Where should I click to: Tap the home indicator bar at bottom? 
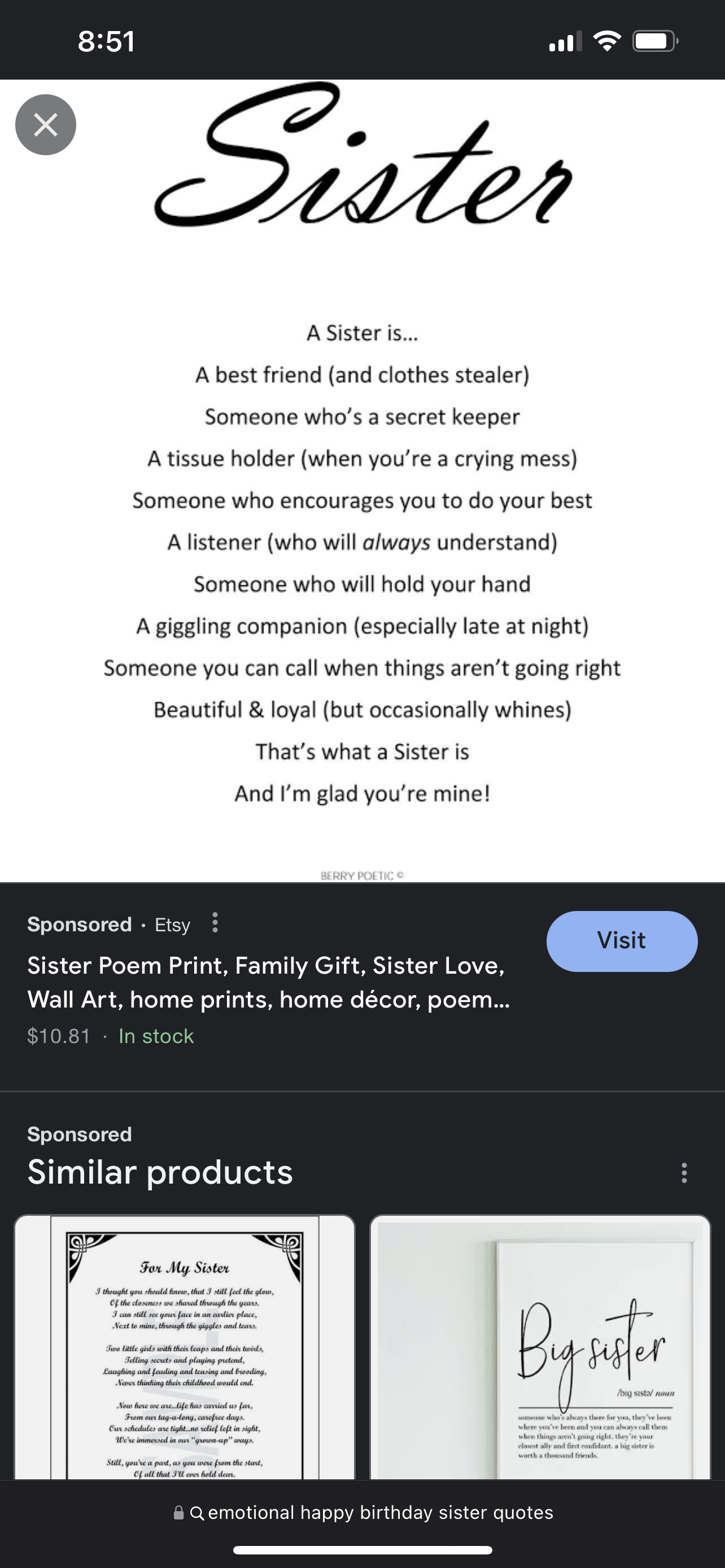click(x=362, y=1550)
